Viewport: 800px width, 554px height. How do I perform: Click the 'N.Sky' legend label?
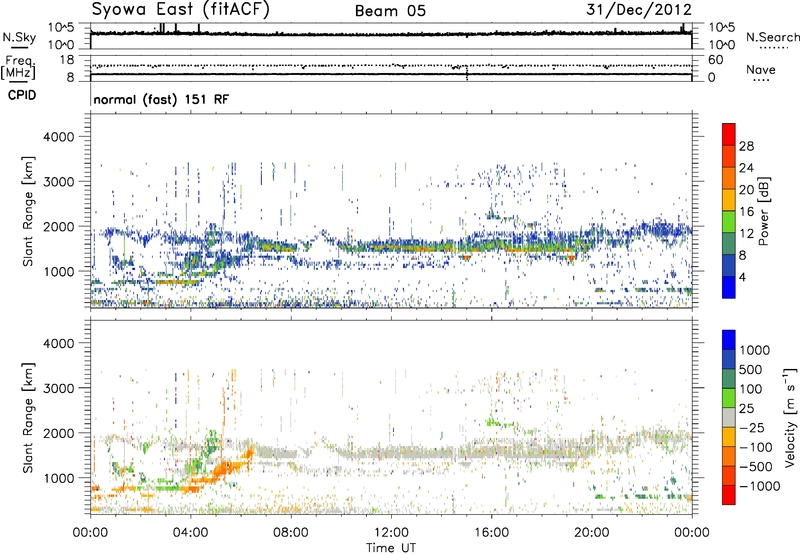pos(19,37)
